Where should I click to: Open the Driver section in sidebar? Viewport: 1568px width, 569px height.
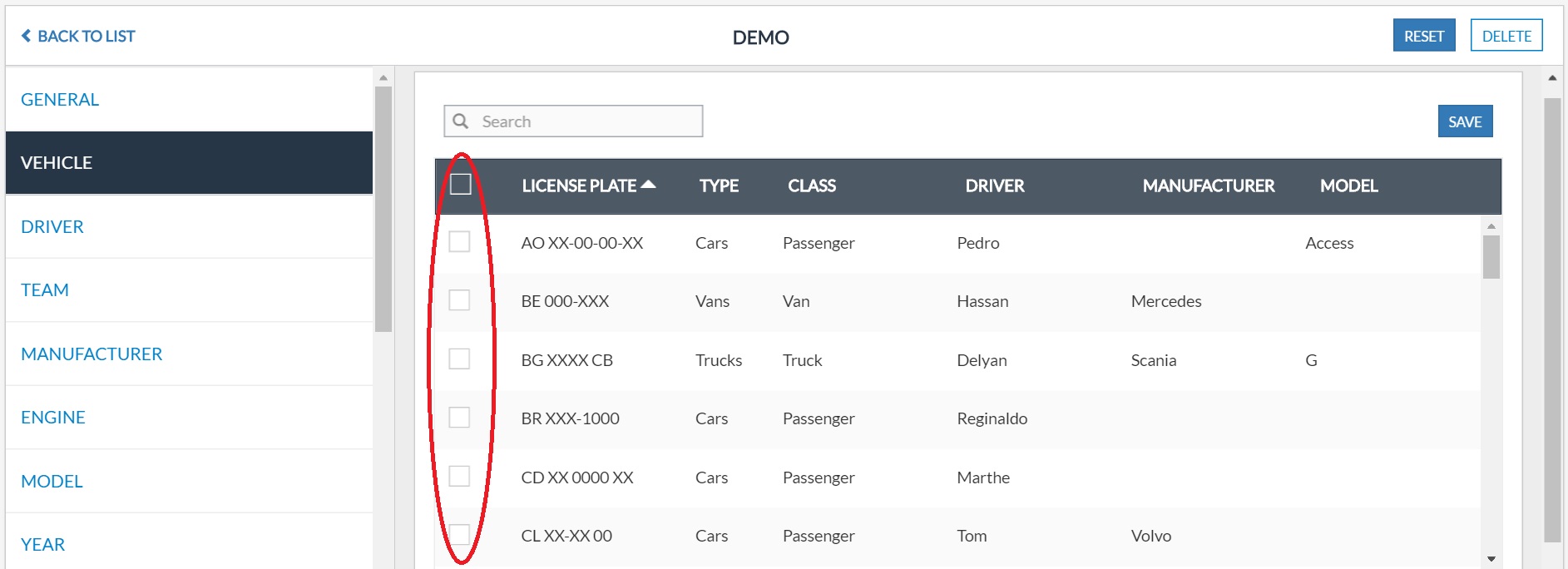[52, 227]
